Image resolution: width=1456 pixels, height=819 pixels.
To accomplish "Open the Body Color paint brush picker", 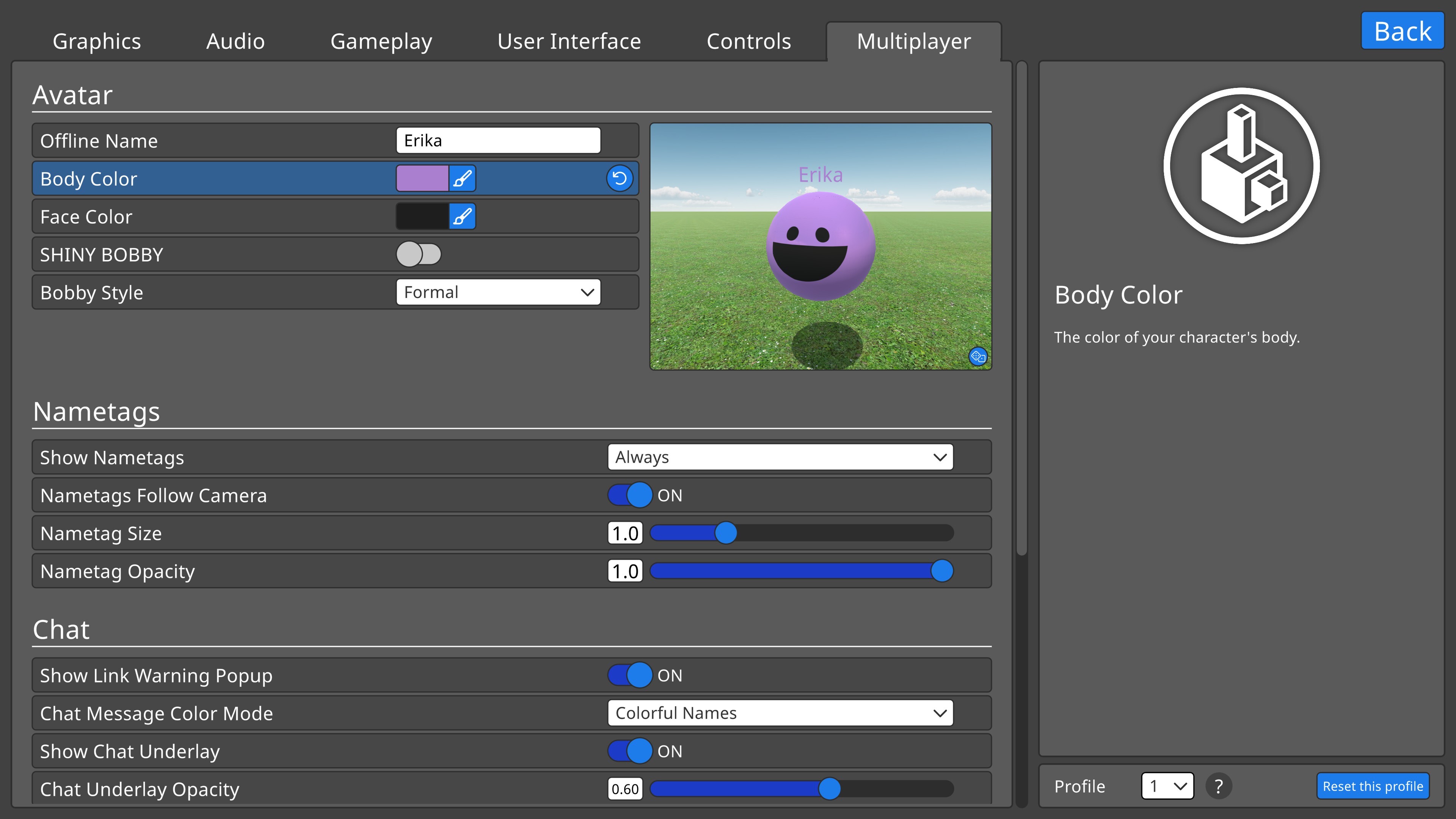I will click(462, 178).
